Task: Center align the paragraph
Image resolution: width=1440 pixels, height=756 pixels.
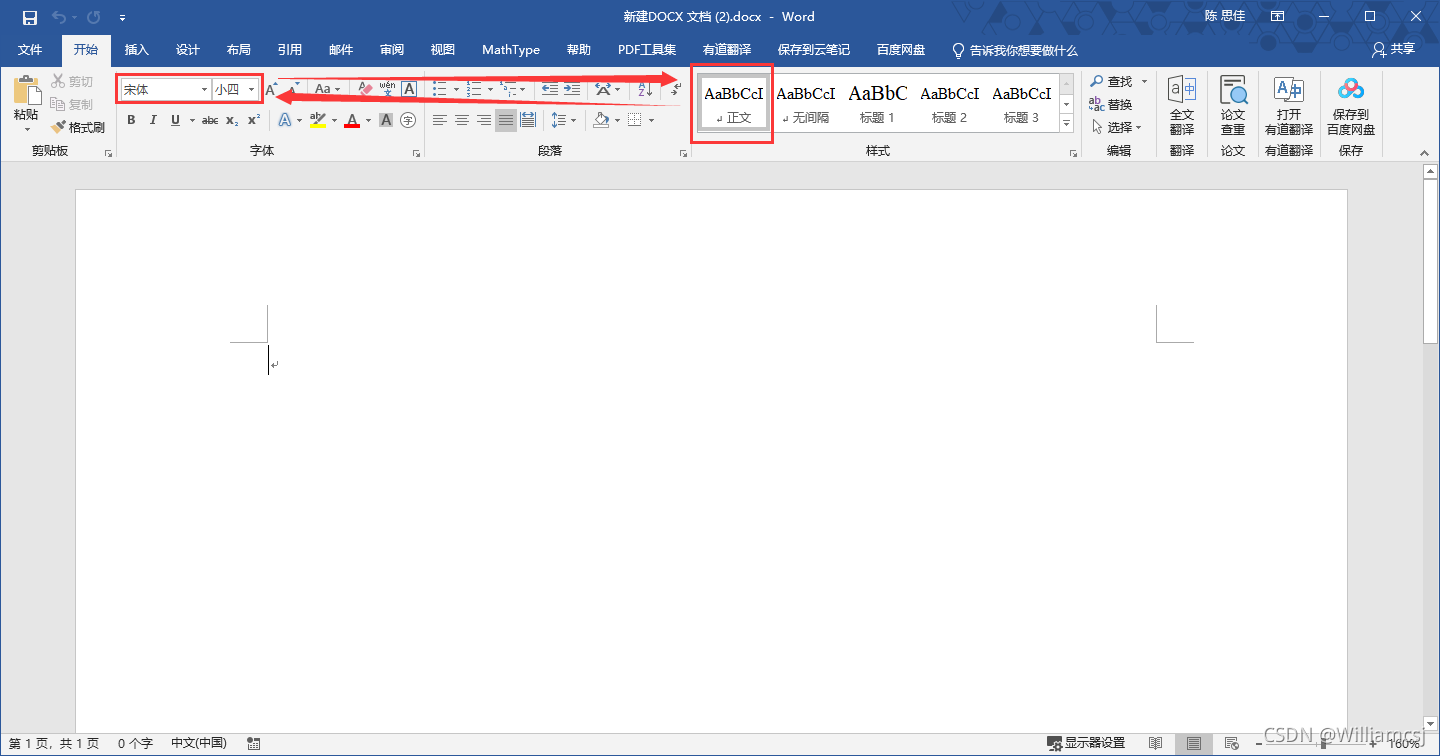Action: click(x=462, y=120)
